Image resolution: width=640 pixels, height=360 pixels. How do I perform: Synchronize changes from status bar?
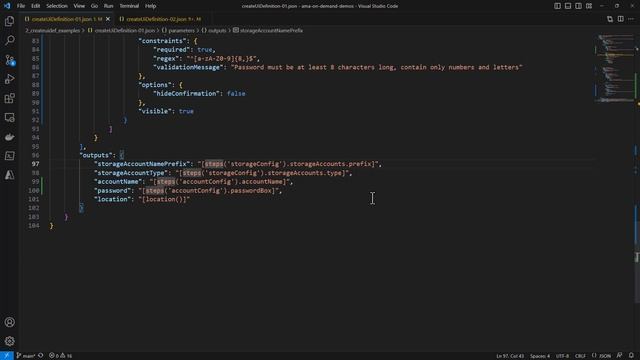click(41, 356)
